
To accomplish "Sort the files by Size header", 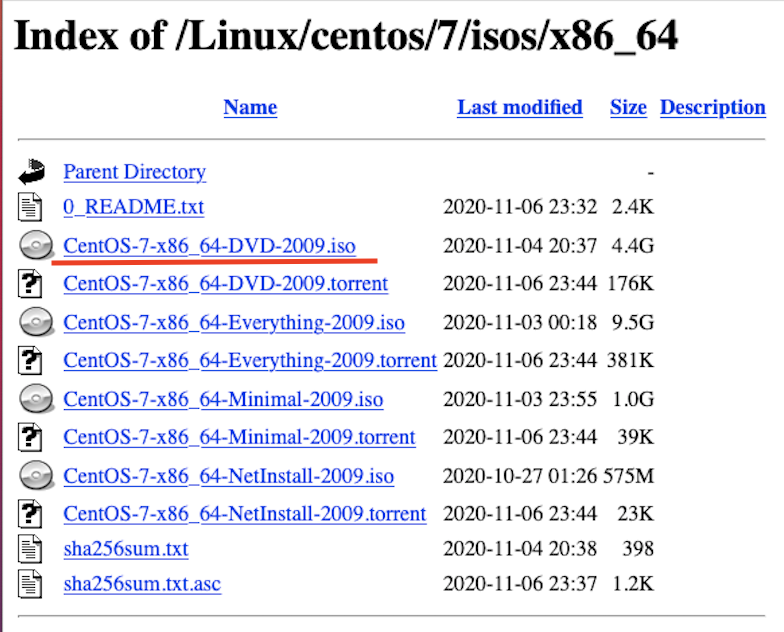I will coord(628,108).
